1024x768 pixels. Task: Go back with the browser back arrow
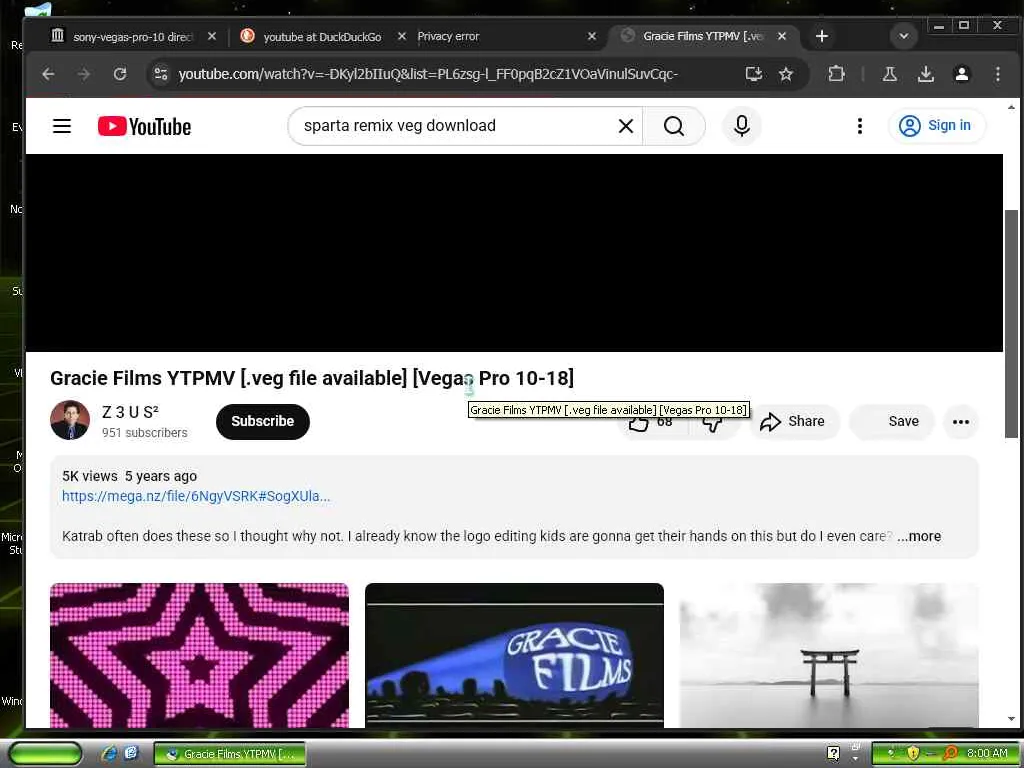(x=48, y=74)
